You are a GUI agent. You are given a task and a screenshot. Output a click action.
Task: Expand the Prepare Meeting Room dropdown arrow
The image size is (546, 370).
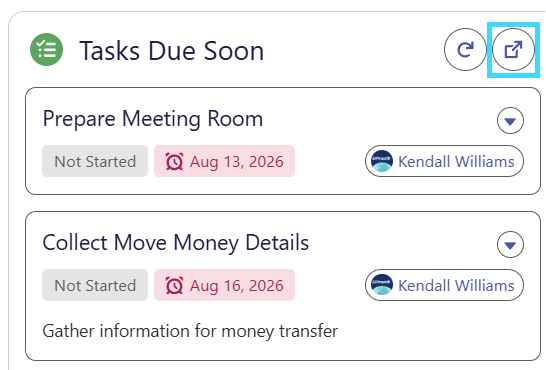[510, 120]
